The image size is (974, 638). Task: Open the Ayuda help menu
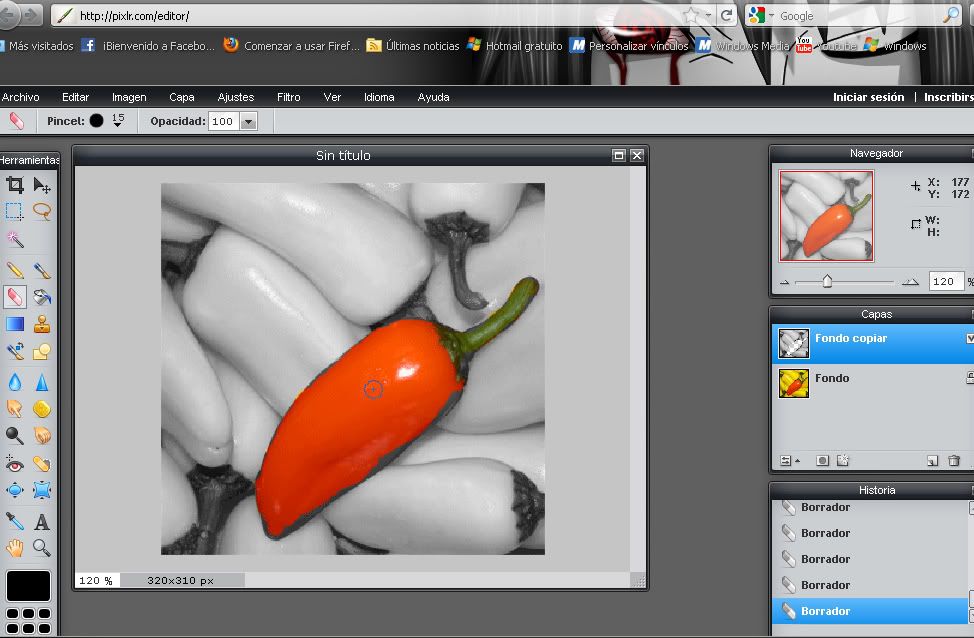[x=433, y=97]
